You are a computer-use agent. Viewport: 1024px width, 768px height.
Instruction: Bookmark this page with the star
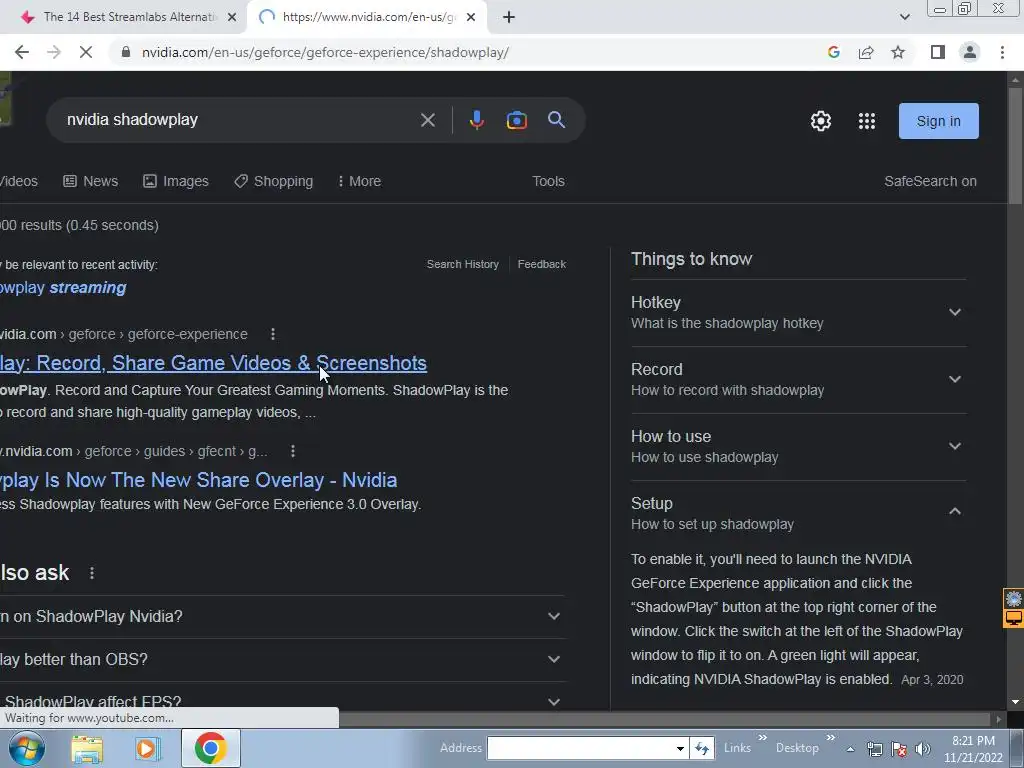pyautogui.click(x=898, y=52)
